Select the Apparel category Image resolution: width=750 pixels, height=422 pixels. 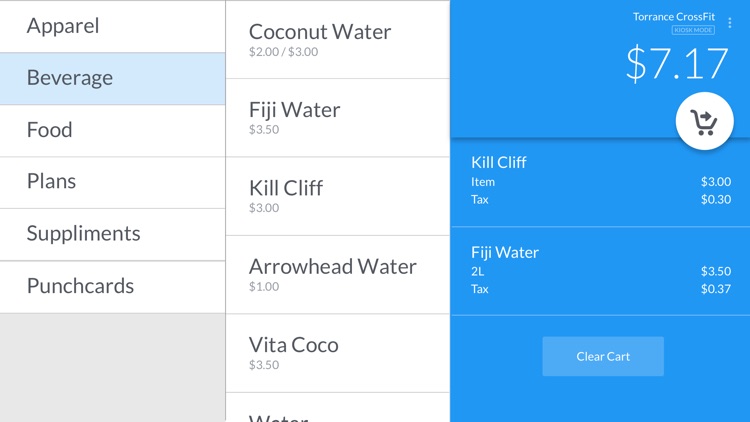112,26
